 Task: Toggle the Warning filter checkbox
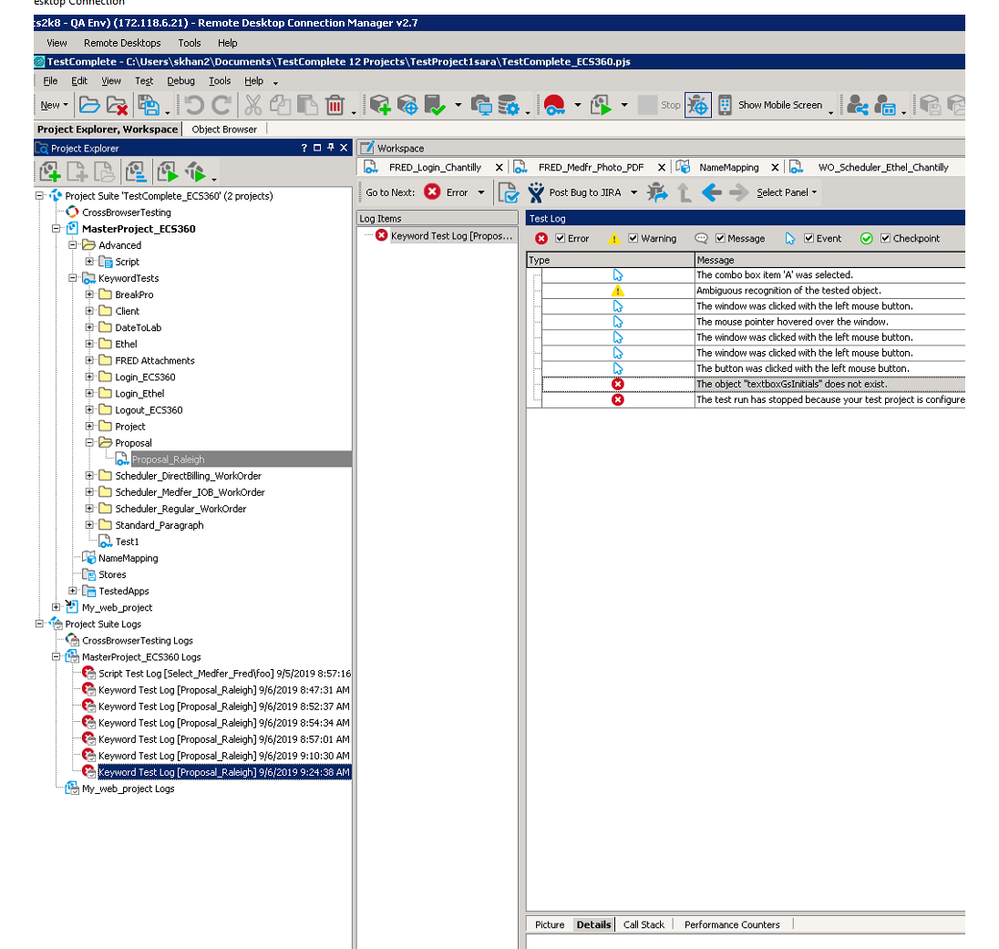(633, 239)
